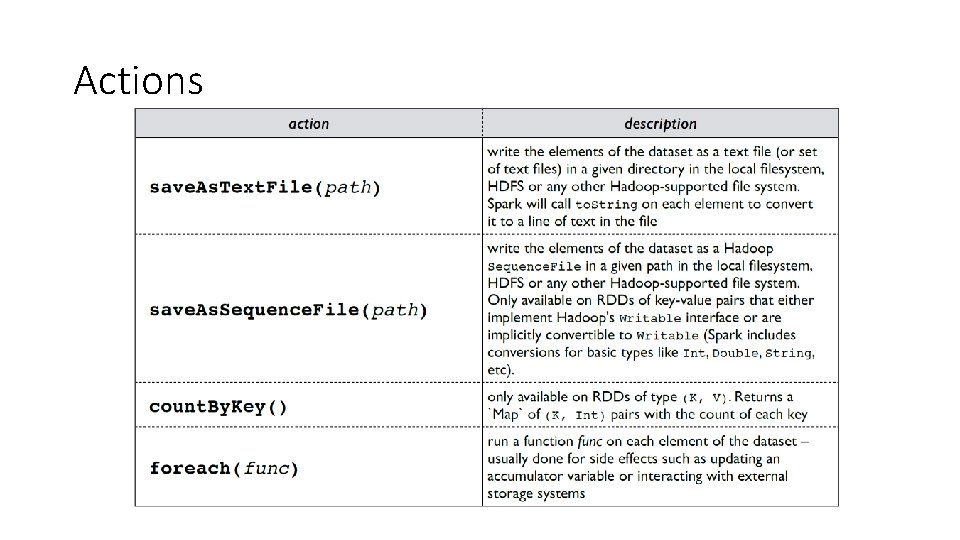960x540 pixels.
Task: Select the description column header
Action: tap(660, 123)
